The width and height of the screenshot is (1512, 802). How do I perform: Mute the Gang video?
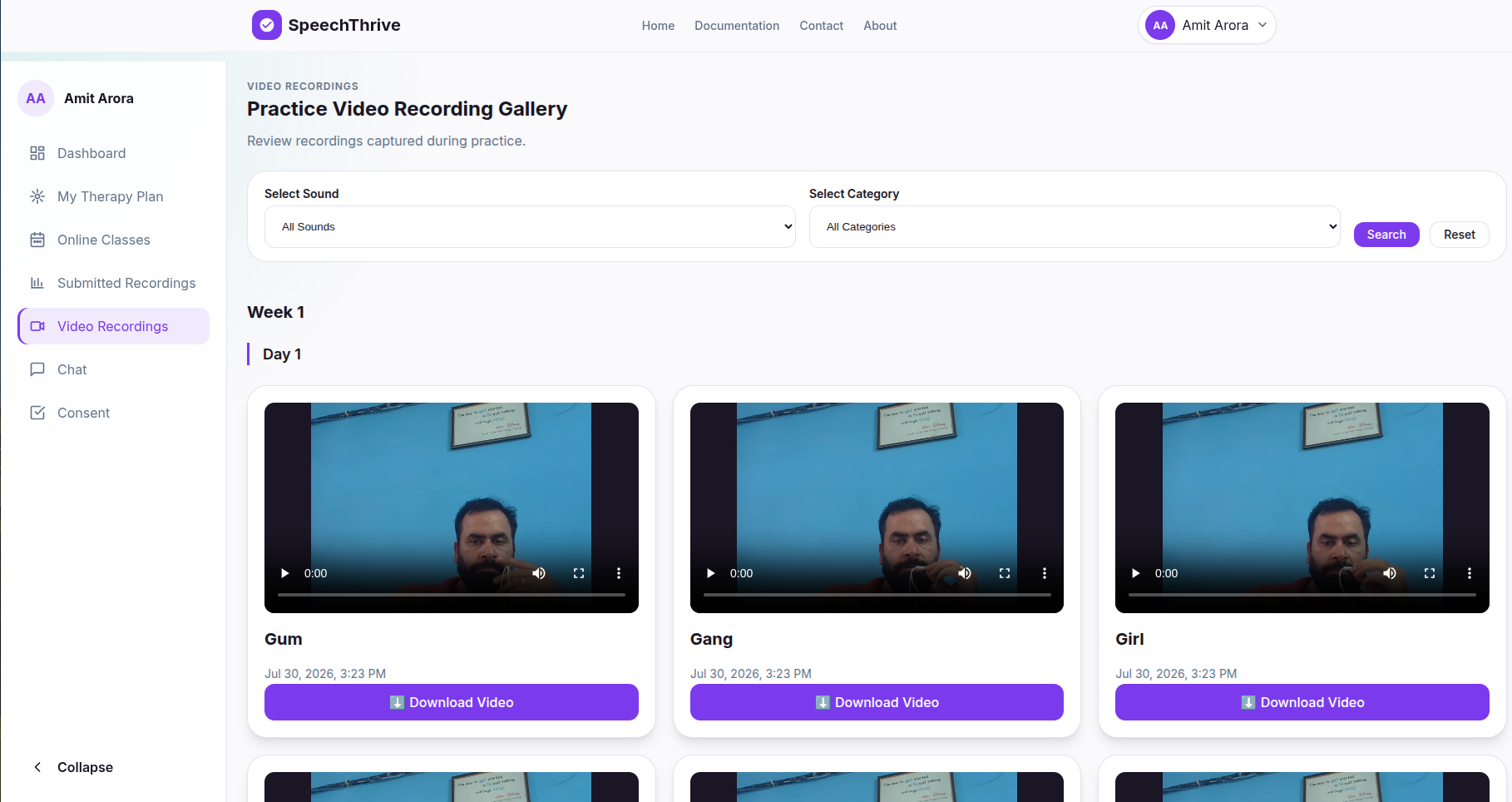[x=965, y=573]
